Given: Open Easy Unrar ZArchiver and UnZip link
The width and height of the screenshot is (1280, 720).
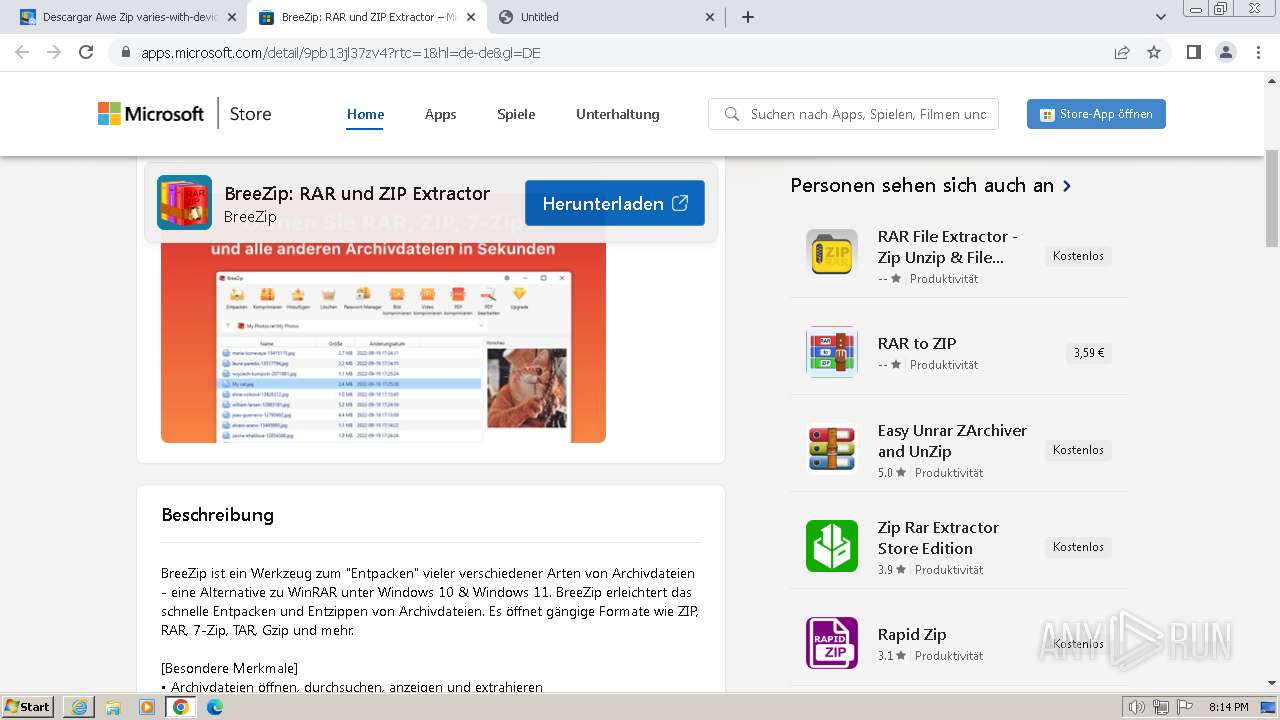Looking at the screenshot, I should coord(952,441).
